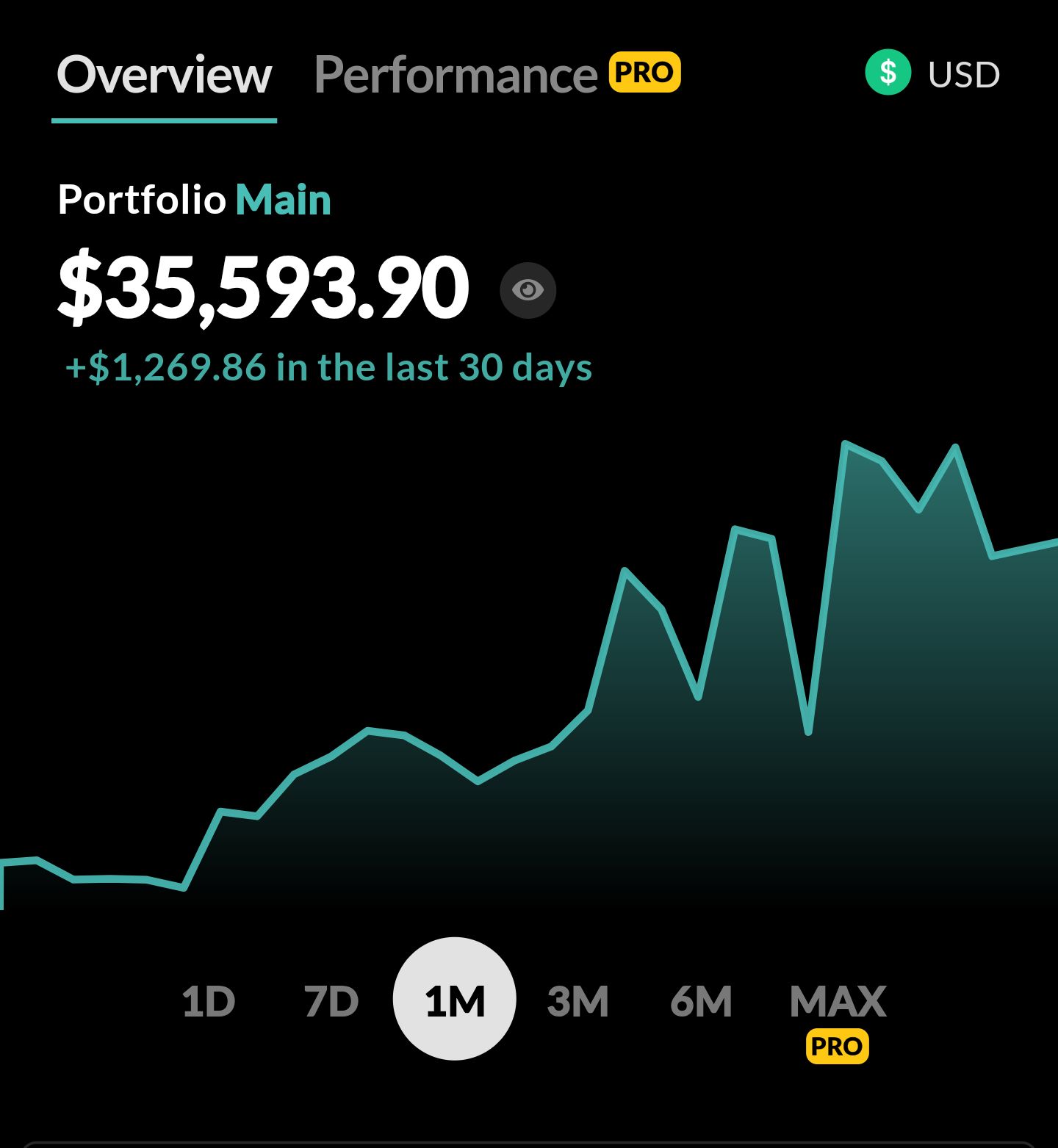Select the 1M time range
1058x1148 pixels.
coord(454,999)
